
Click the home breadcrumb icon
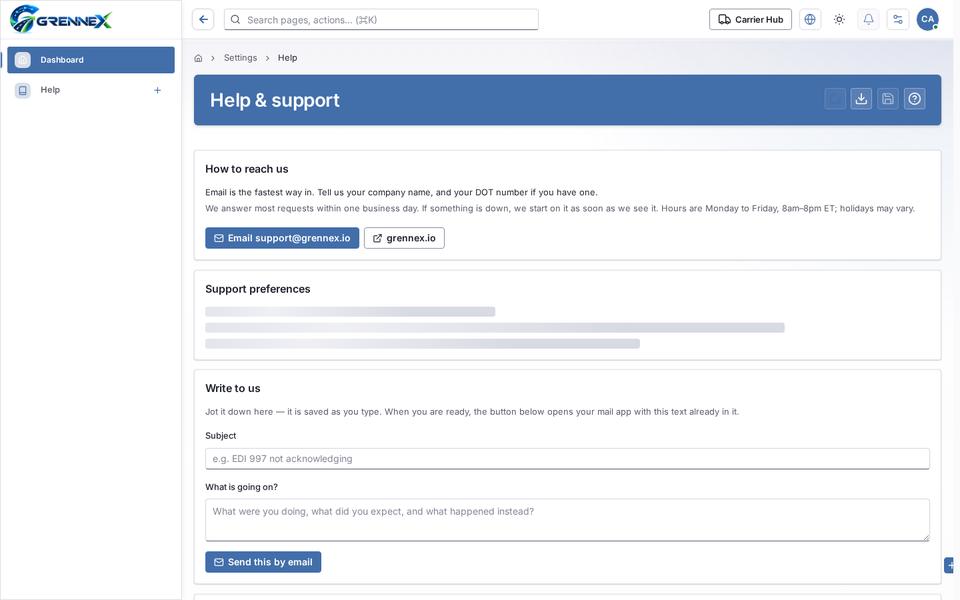pos(198,58)
